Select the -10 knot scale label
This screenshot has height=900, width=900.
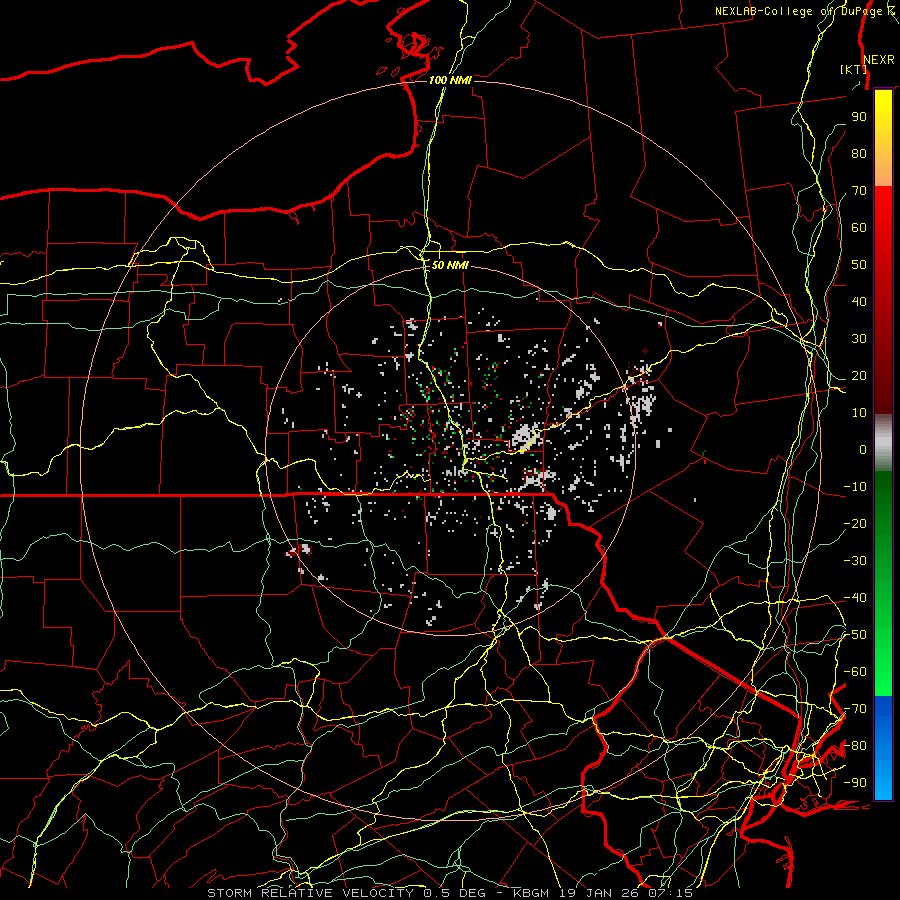point(855,487)
